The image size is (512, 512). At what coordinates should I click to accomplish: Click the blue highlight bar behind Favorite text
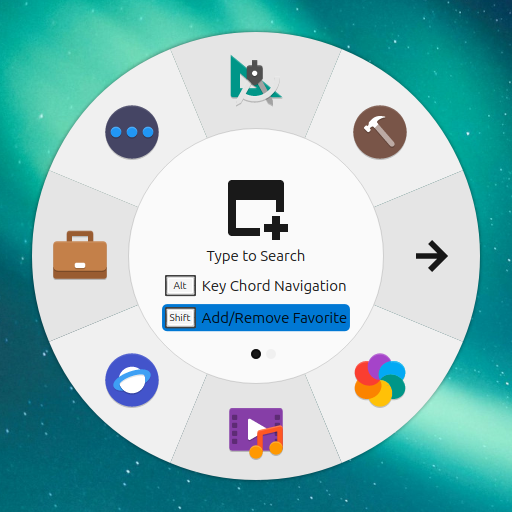coord(256,318)
